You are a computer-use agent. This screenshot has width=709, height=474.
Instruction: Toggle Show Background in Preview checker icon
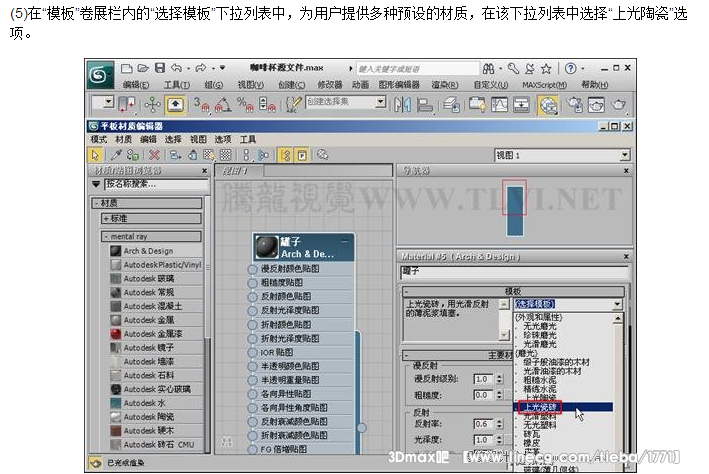(225, 155)
